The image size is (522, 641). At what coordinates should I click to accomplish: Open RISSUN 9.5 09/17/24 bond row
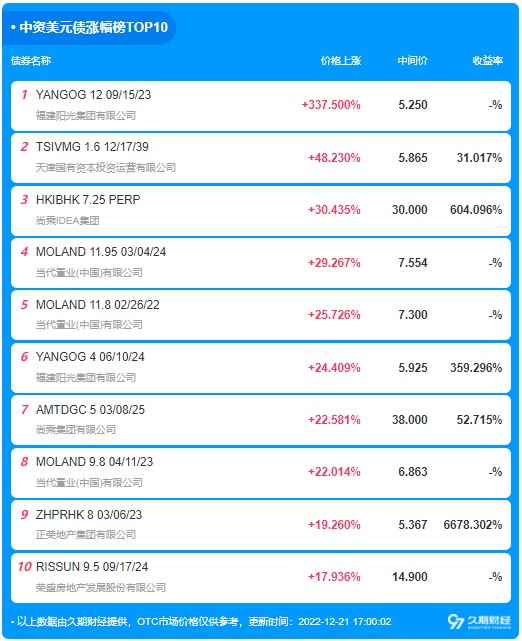coord(261,578)
